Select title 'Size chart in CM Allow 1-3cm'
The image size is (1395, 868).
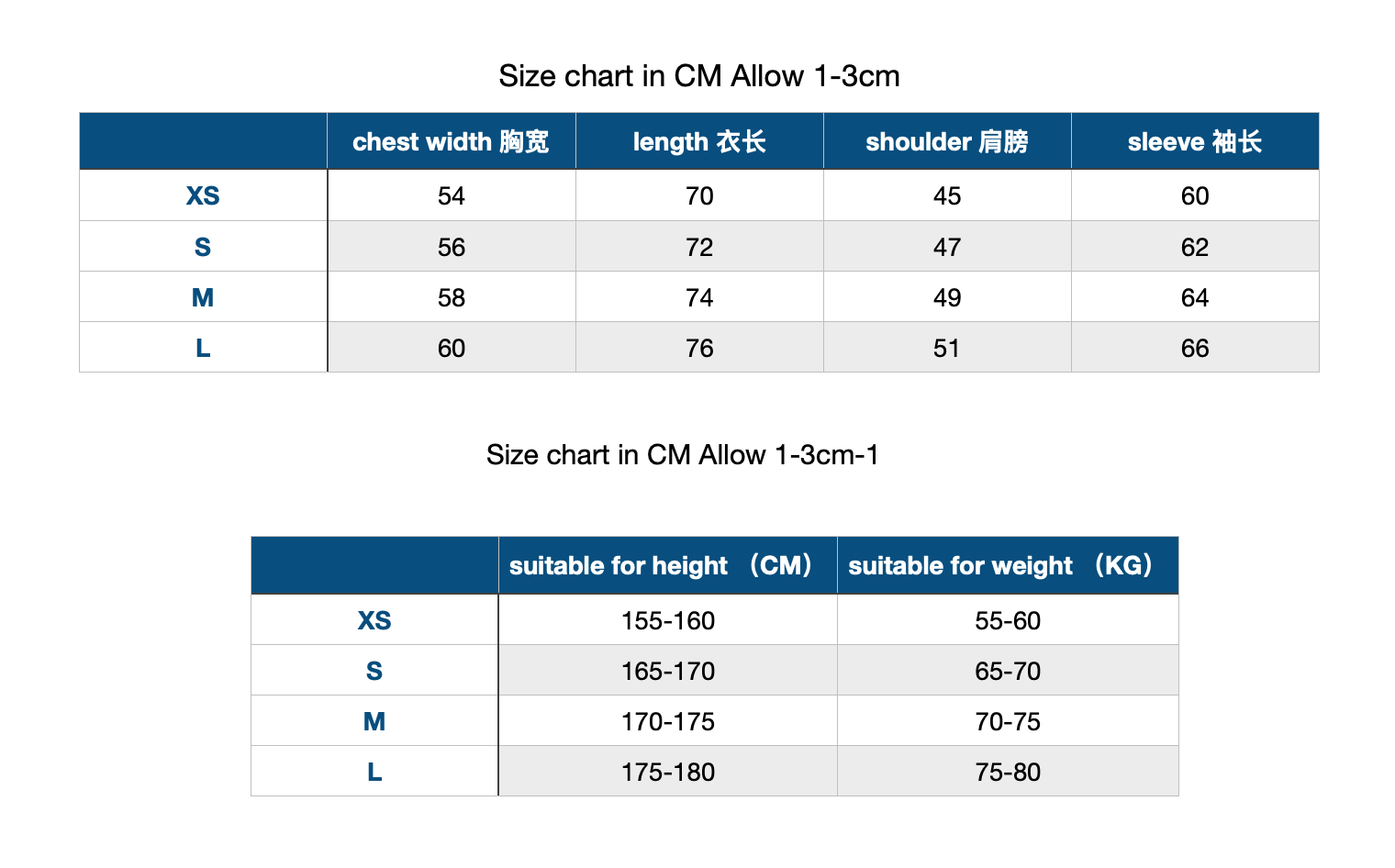[x=699, y=76]
